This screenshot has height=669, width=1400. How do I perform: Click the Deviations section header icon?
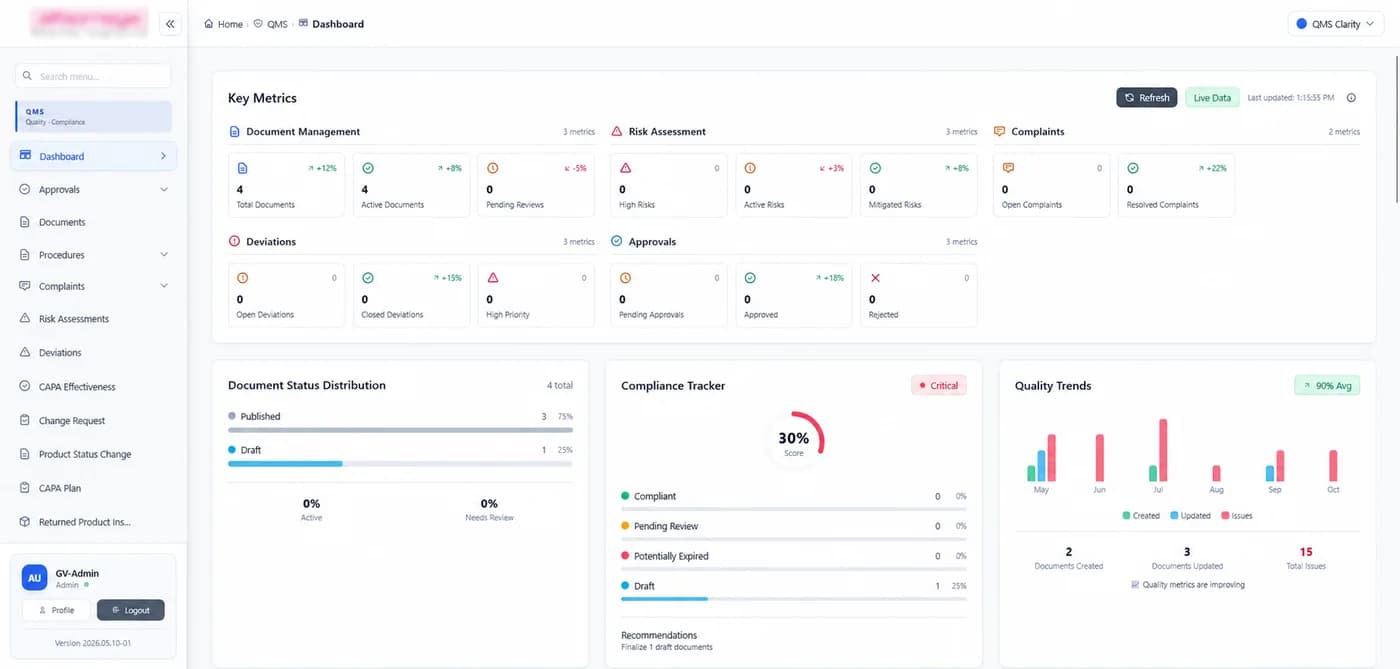[x=235, y=241]
